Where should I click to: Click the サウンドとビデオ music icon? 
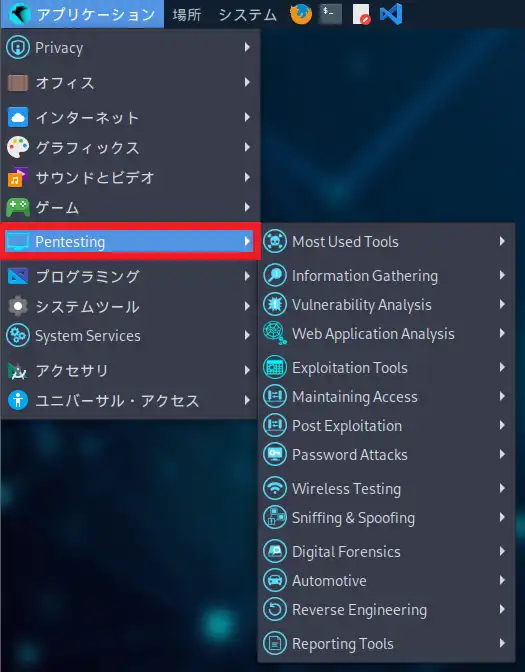[x=18, y=177]
